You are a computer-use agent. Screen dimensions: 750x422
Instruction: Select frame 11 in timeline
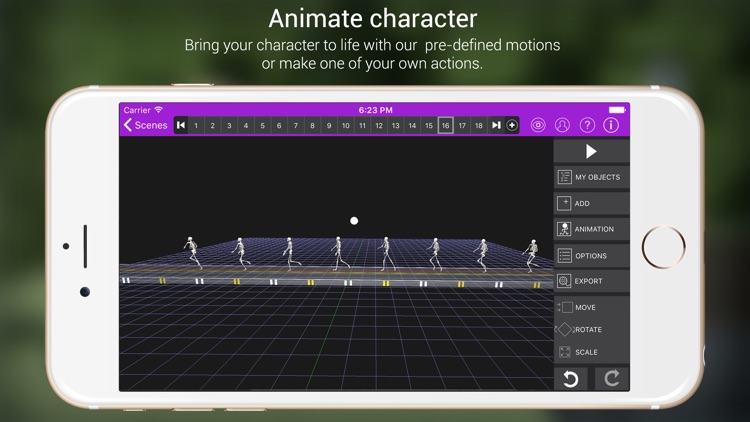pos(363,125)
